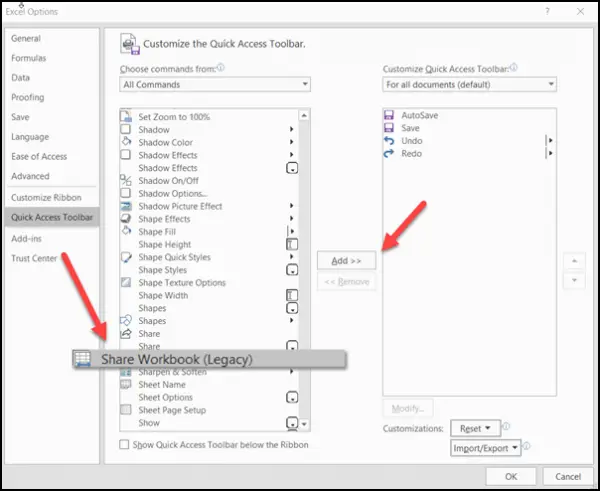
Task: Click the Set Zoom to 100% icon
Action: (x=126, y=116)
